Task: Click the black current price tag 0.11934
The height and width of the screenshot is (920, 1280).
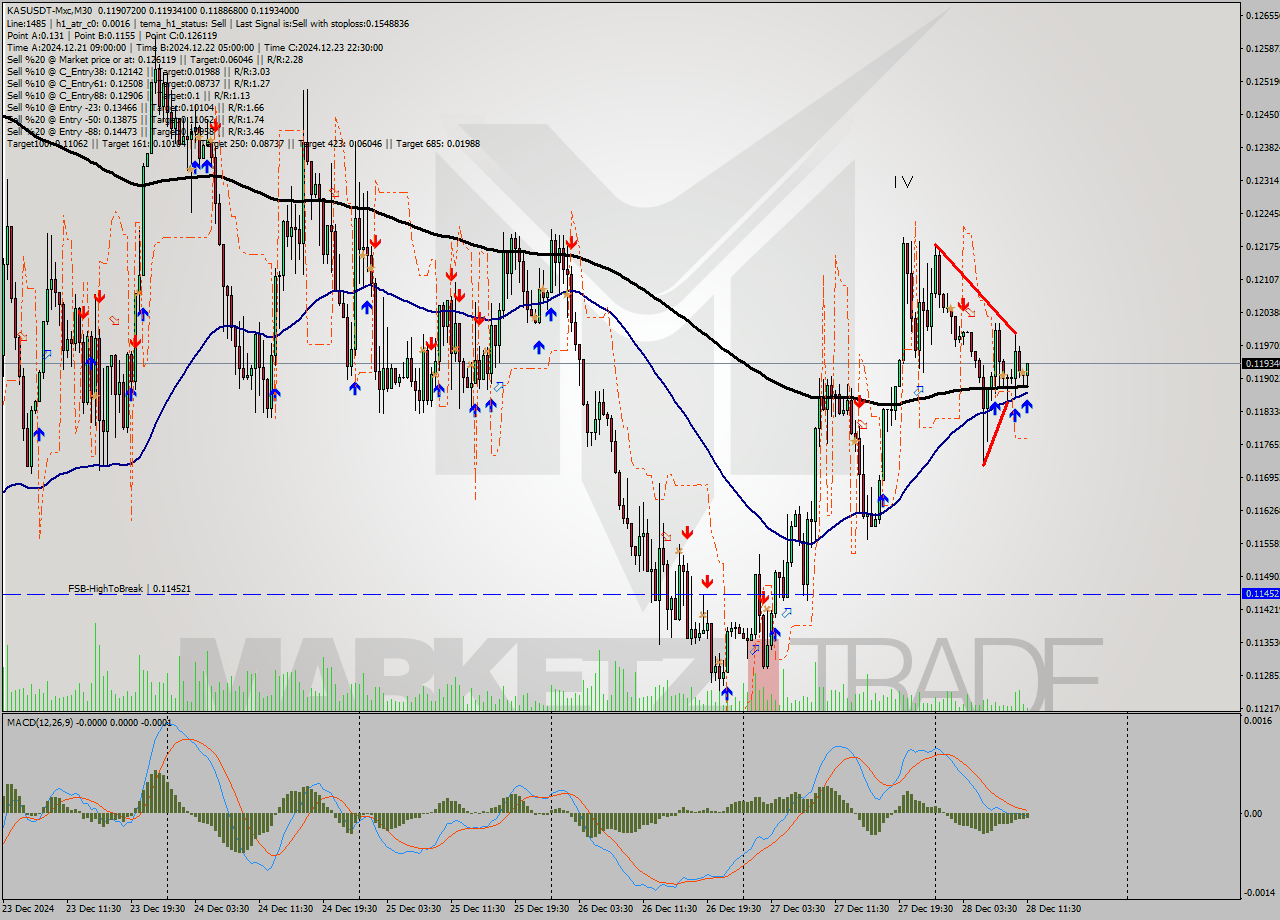Action: coord(1260,364)
